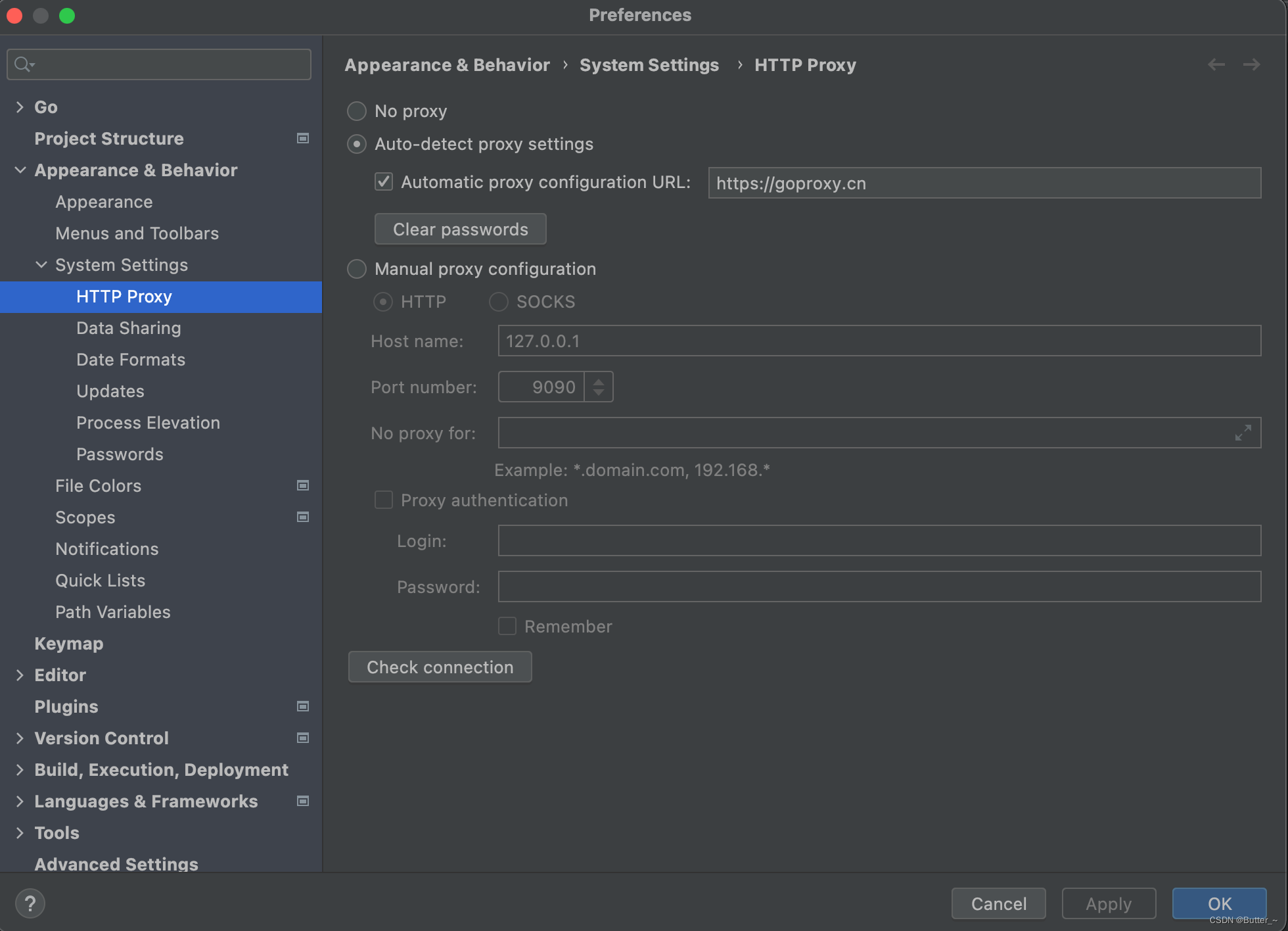The image size is (1288, 931).
Task: Expand the Editor settings section
Action: click(20, 675)
